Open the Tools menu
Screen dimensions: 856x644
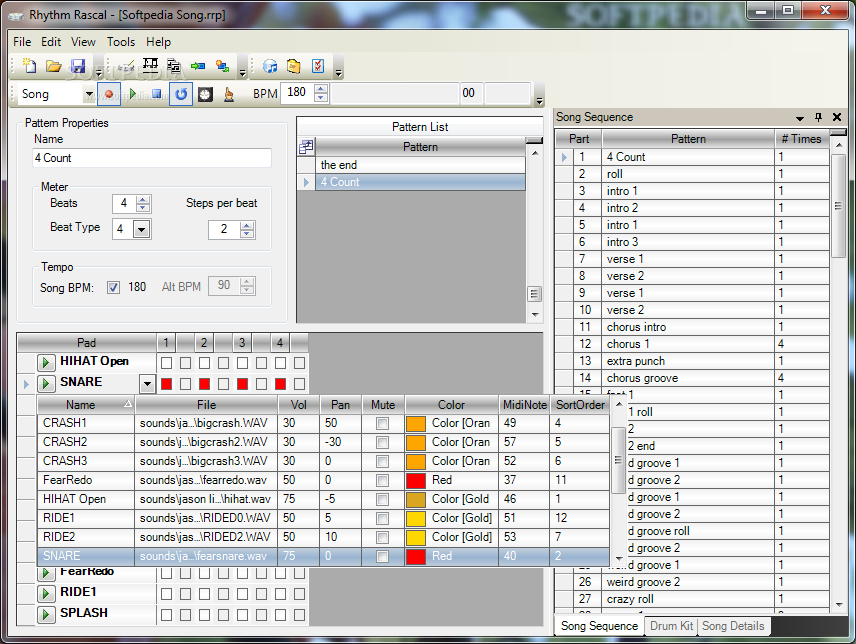point(121,41)
